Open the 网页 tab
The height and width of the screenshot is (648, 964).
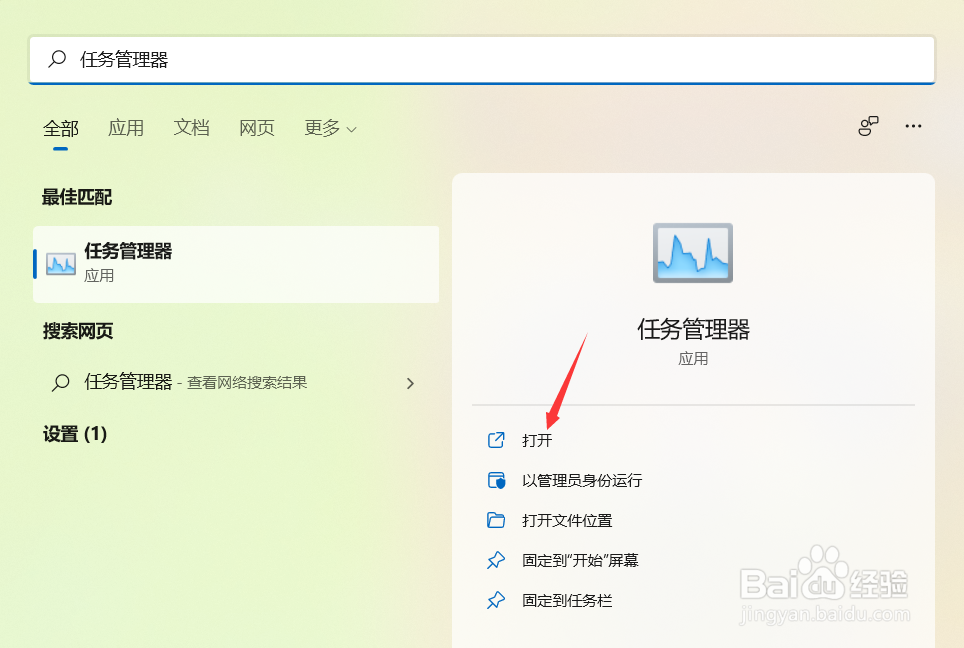point(256,128)
